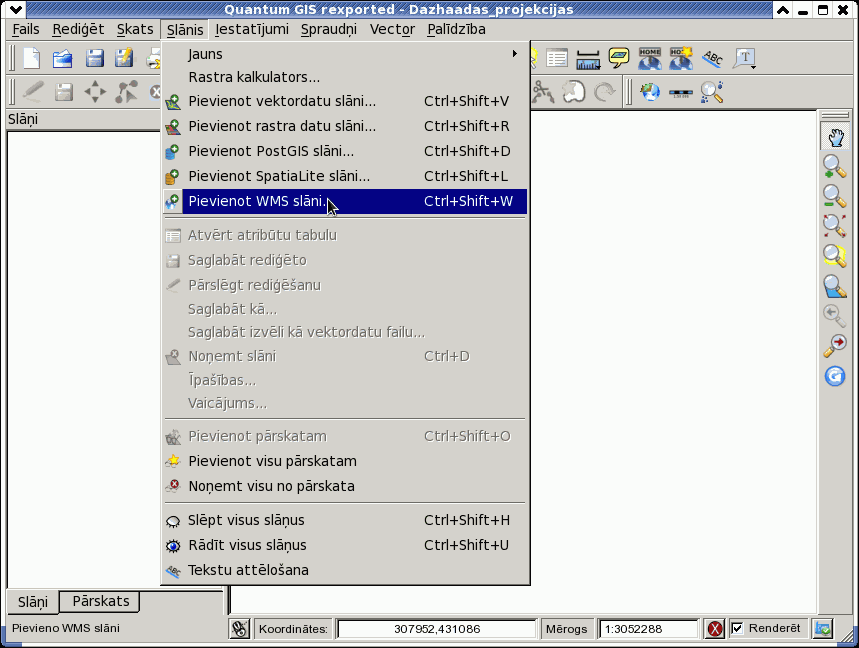Choose Pievienot visu pārskatam
The height and width of the screenshot is (648, 859).
point(345,461)
